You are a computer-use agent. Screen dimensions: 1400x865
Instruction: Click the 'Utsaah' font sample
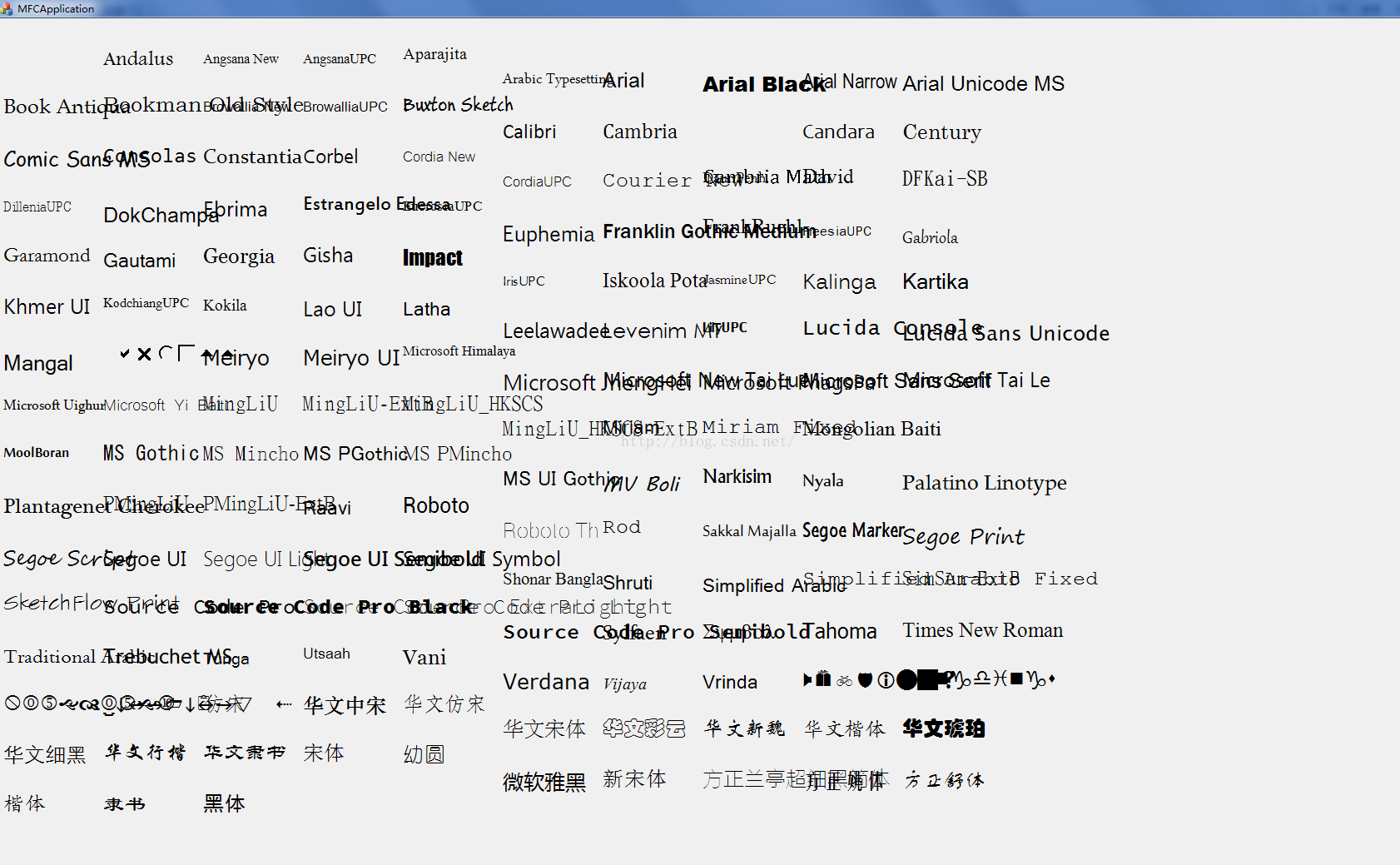326,654
